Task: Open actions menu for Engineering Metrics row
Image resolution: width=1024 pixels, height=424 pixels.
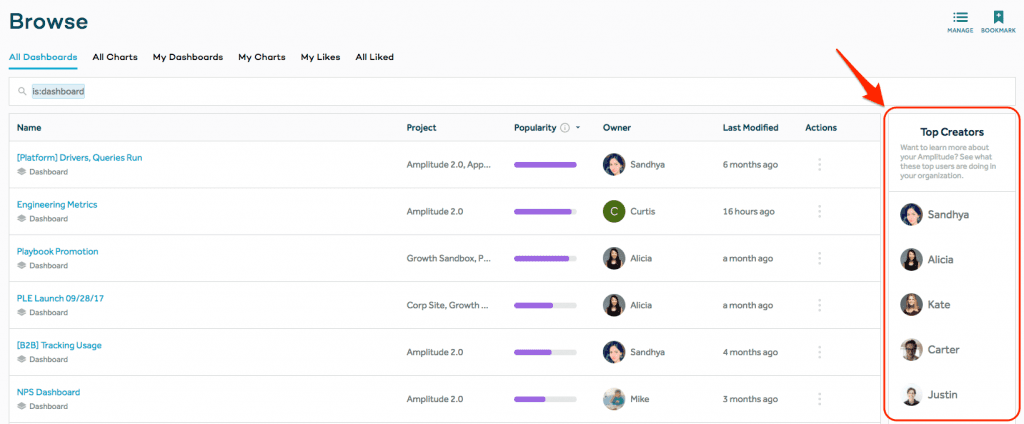Action: (x=819, y=211)
